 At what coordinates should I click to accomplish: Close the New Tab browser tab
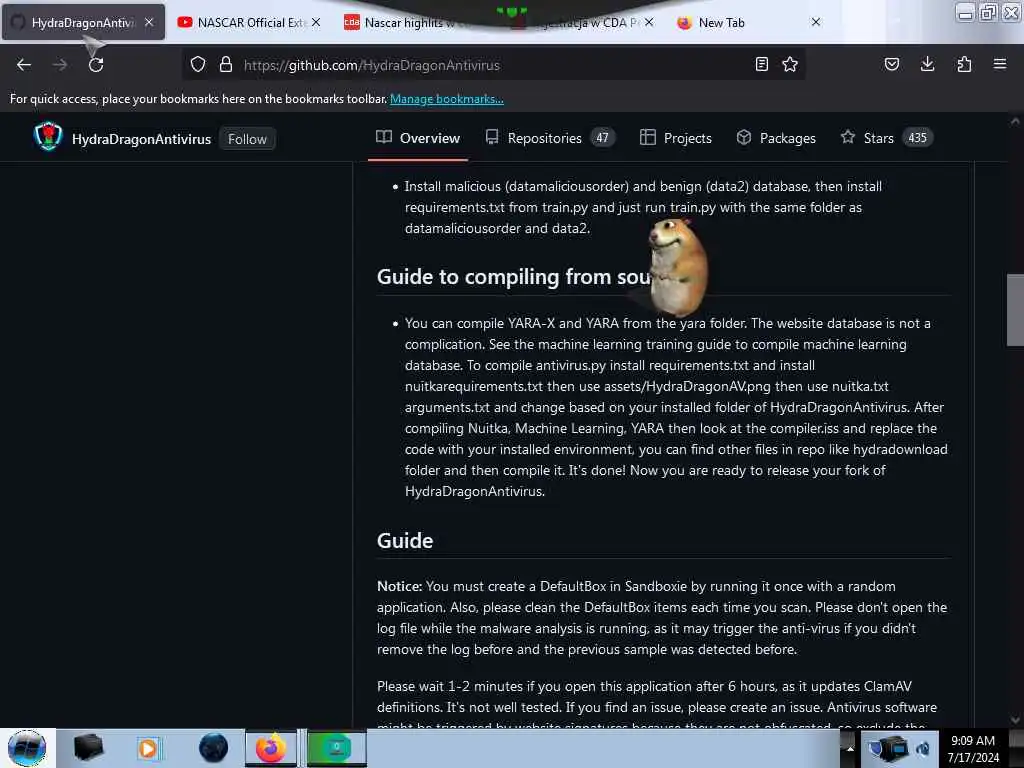pyautogui.click(x=816, y=22)
